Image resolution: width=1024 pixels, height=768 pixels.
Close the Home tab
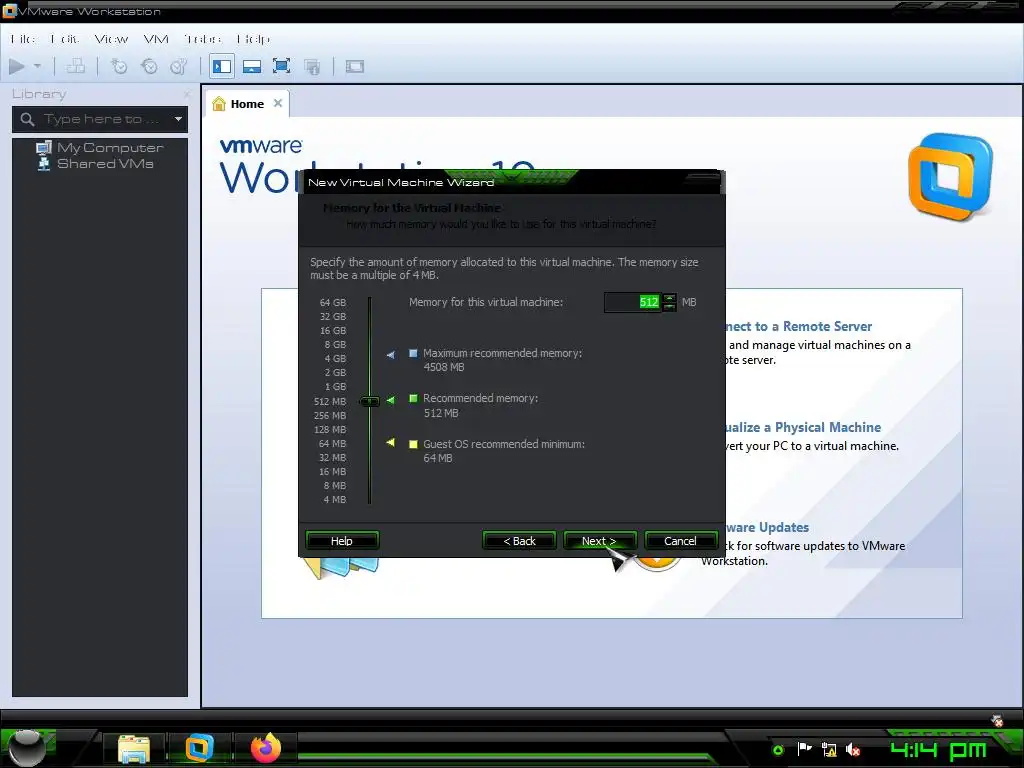(x=278, y=103)
